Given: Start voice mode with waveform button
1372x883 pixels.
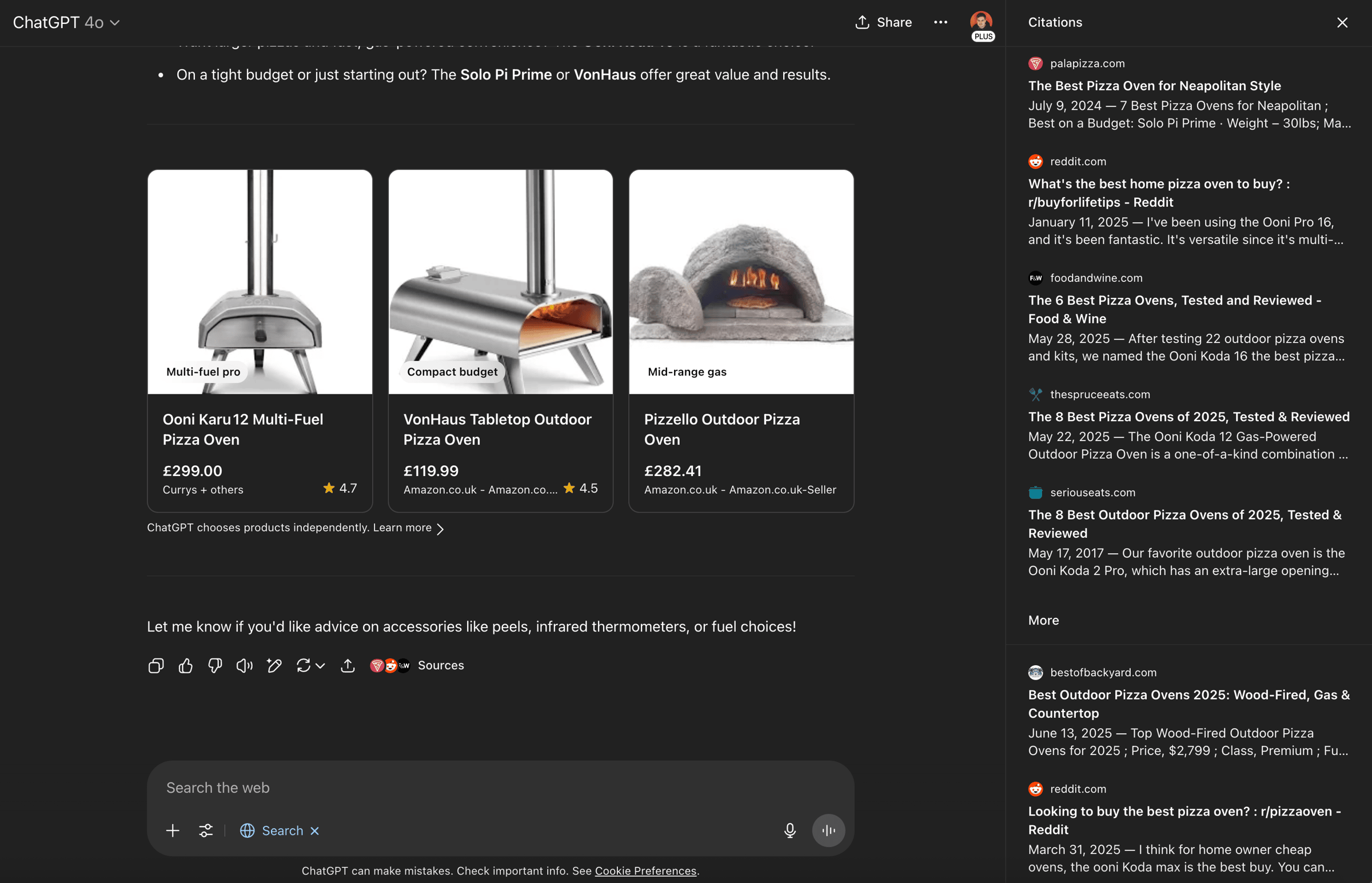Looking at the screenshot, I should [x=828, y=830].
